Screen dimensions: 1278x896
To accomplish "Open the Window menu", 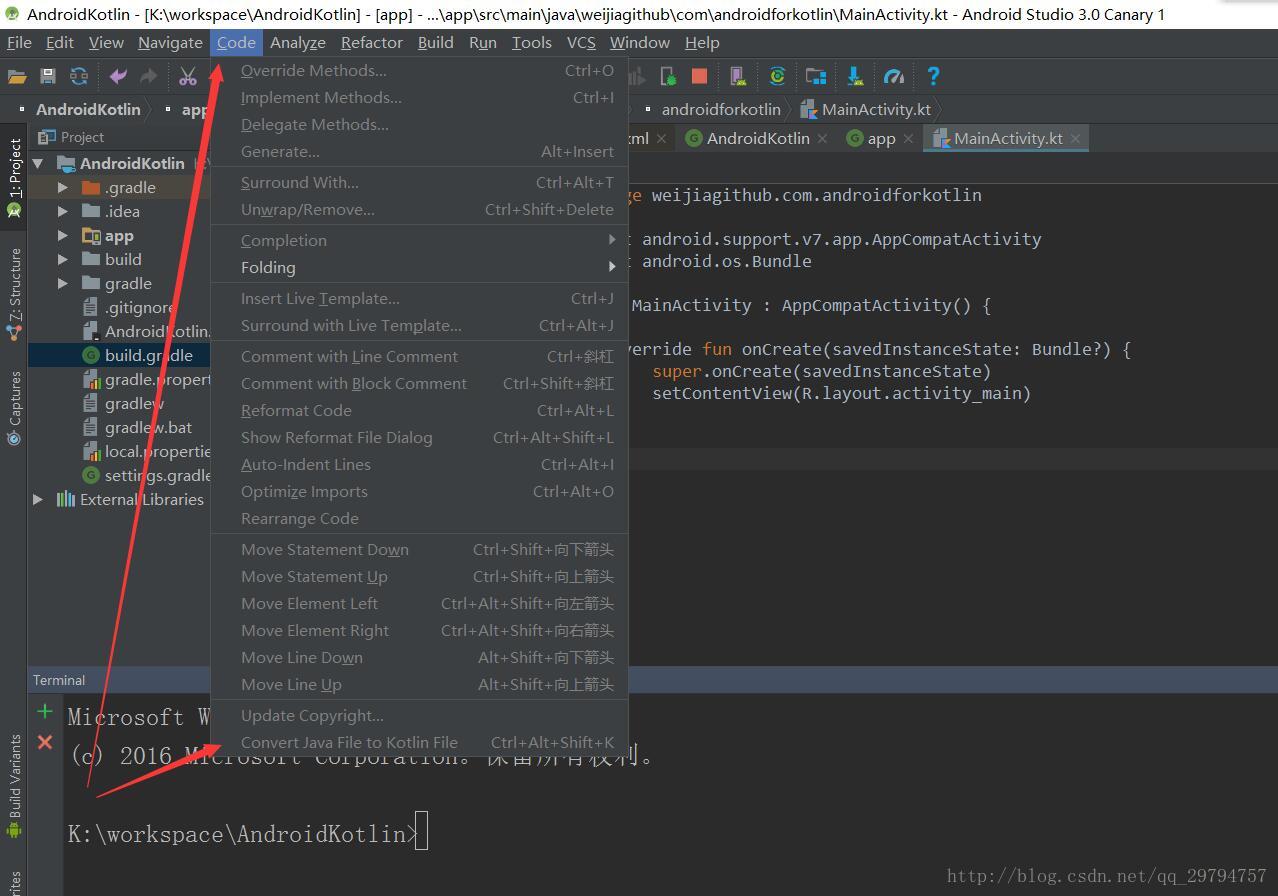I will point(639,42).
